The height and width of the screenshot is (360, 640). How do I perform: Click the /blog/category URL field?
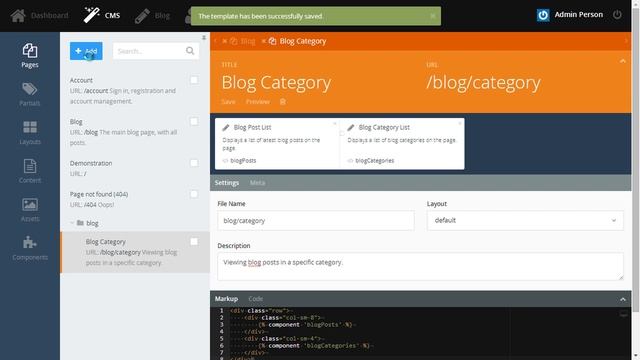click(483, 82)
